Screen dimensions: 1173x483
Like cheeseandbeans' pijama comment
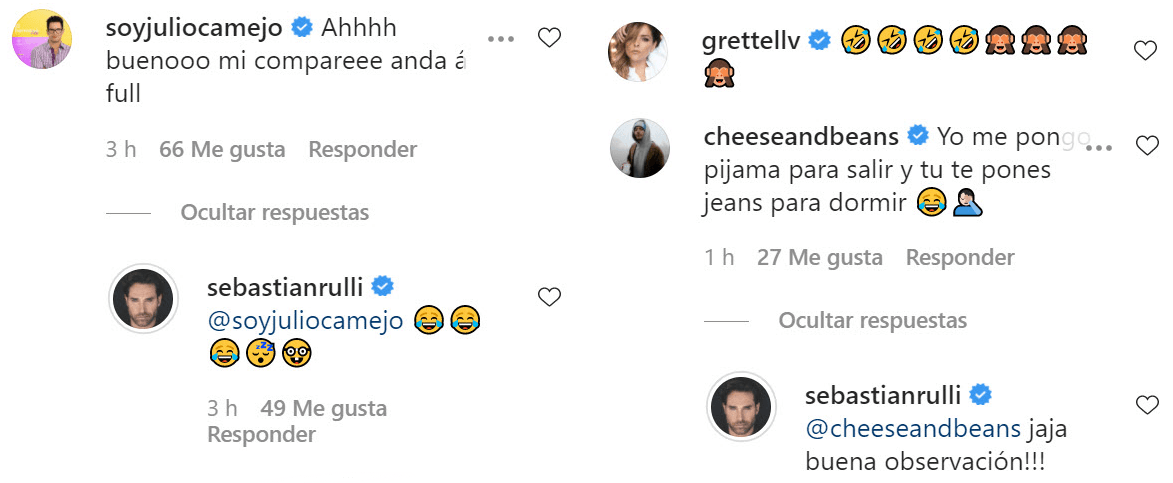click(1146, 146)
